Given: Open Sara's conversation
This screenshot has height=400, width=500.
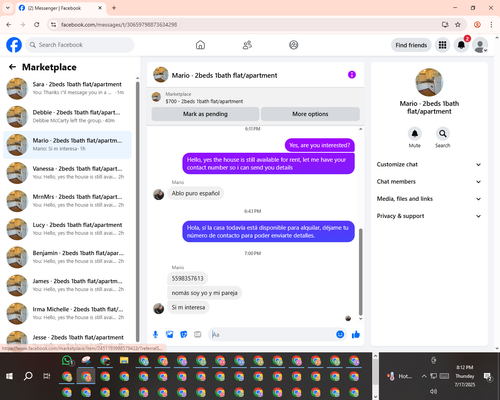Looking at the screenshot, I should 68,88.
